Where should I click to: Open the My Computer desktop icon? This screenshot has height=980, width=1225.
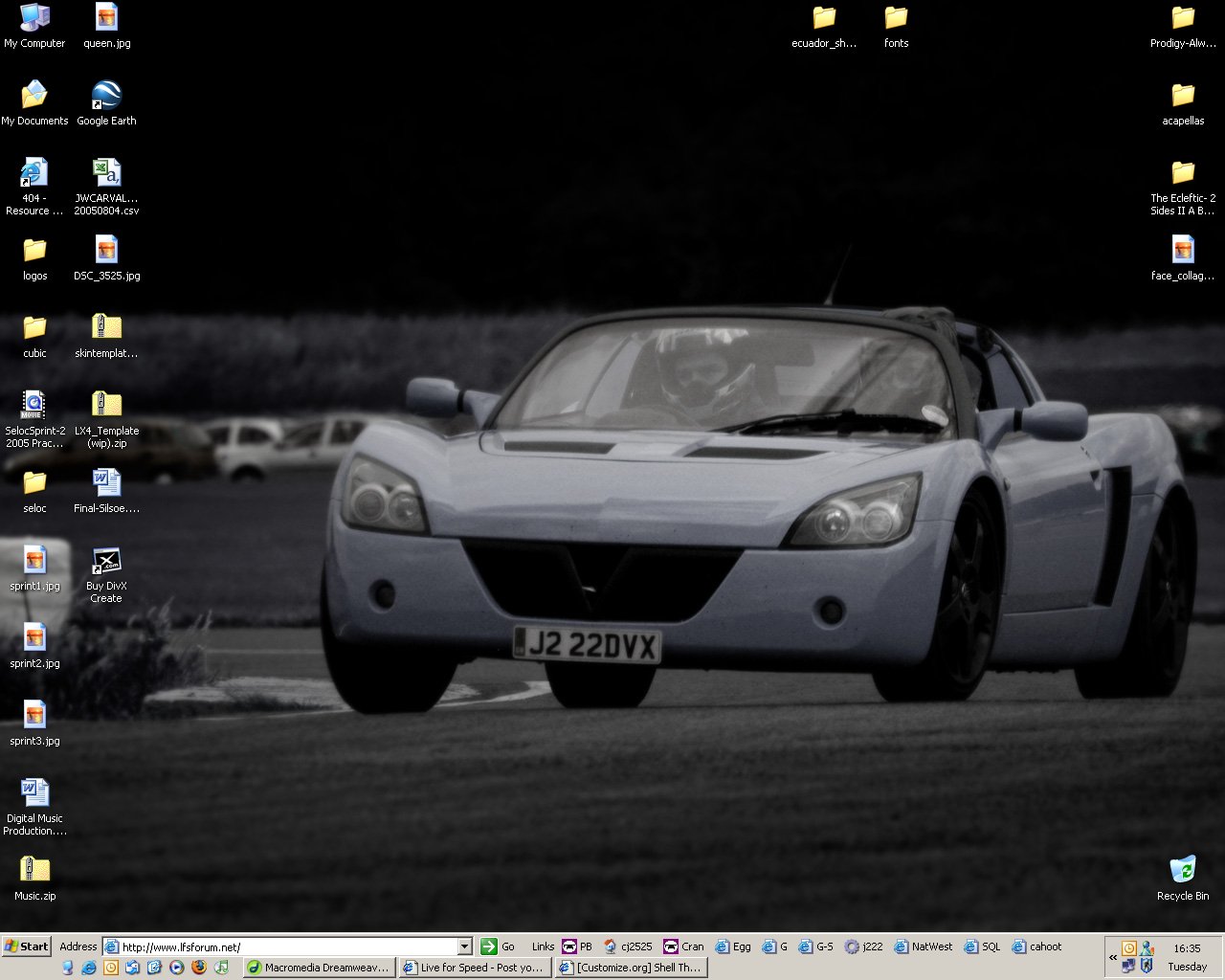pyautogui.click(x=34, y=19)
